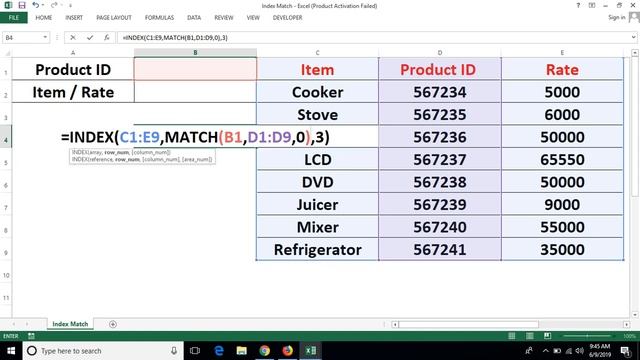
Task: Select column E header
Action: tap(562, 53)
